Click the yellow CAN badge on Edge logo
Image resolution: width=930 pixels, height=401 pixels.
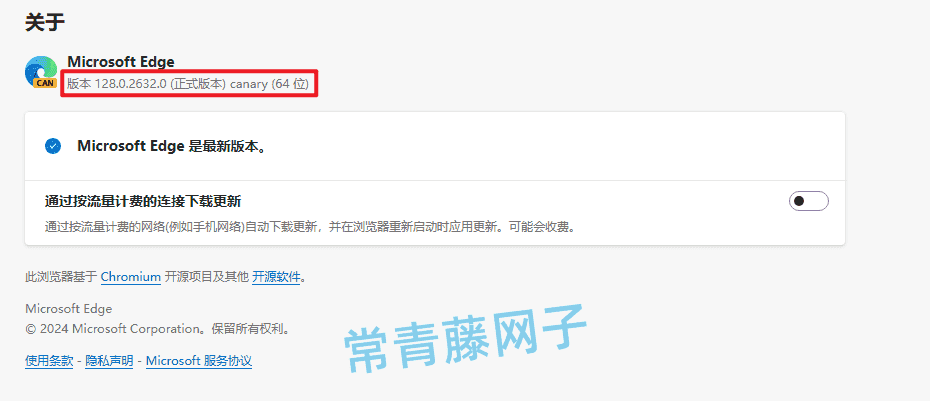(x=45, y=83)
